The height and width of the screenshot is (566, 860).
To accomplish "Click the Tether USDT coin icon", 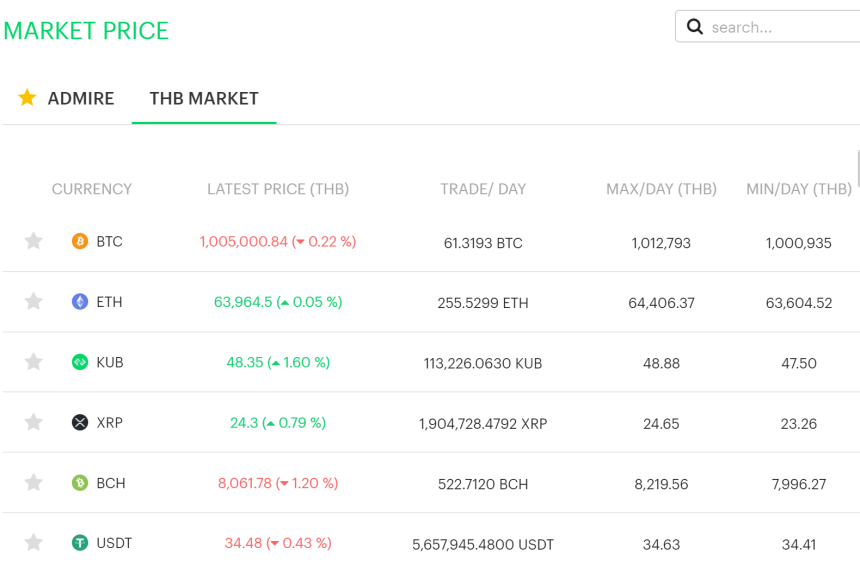I will pyautogui.click(x=80, y=543).
